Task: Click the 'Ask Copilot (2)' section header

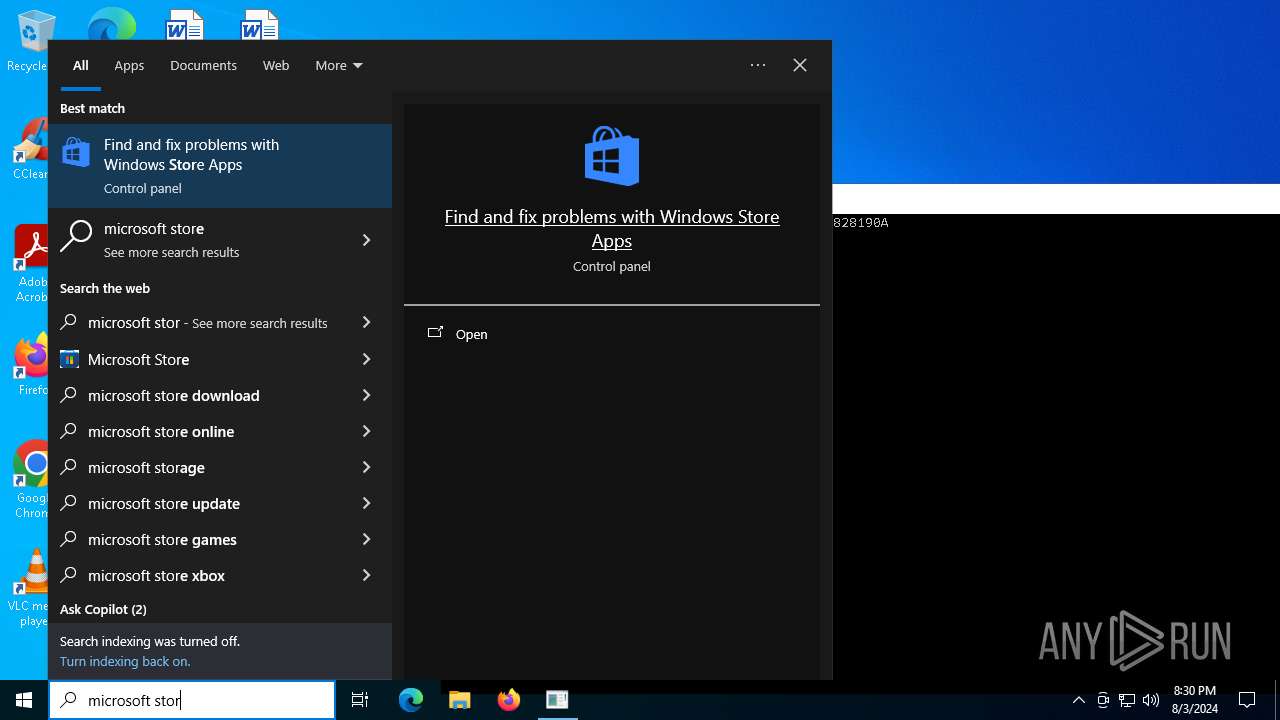Action: [x=103, y=609]
